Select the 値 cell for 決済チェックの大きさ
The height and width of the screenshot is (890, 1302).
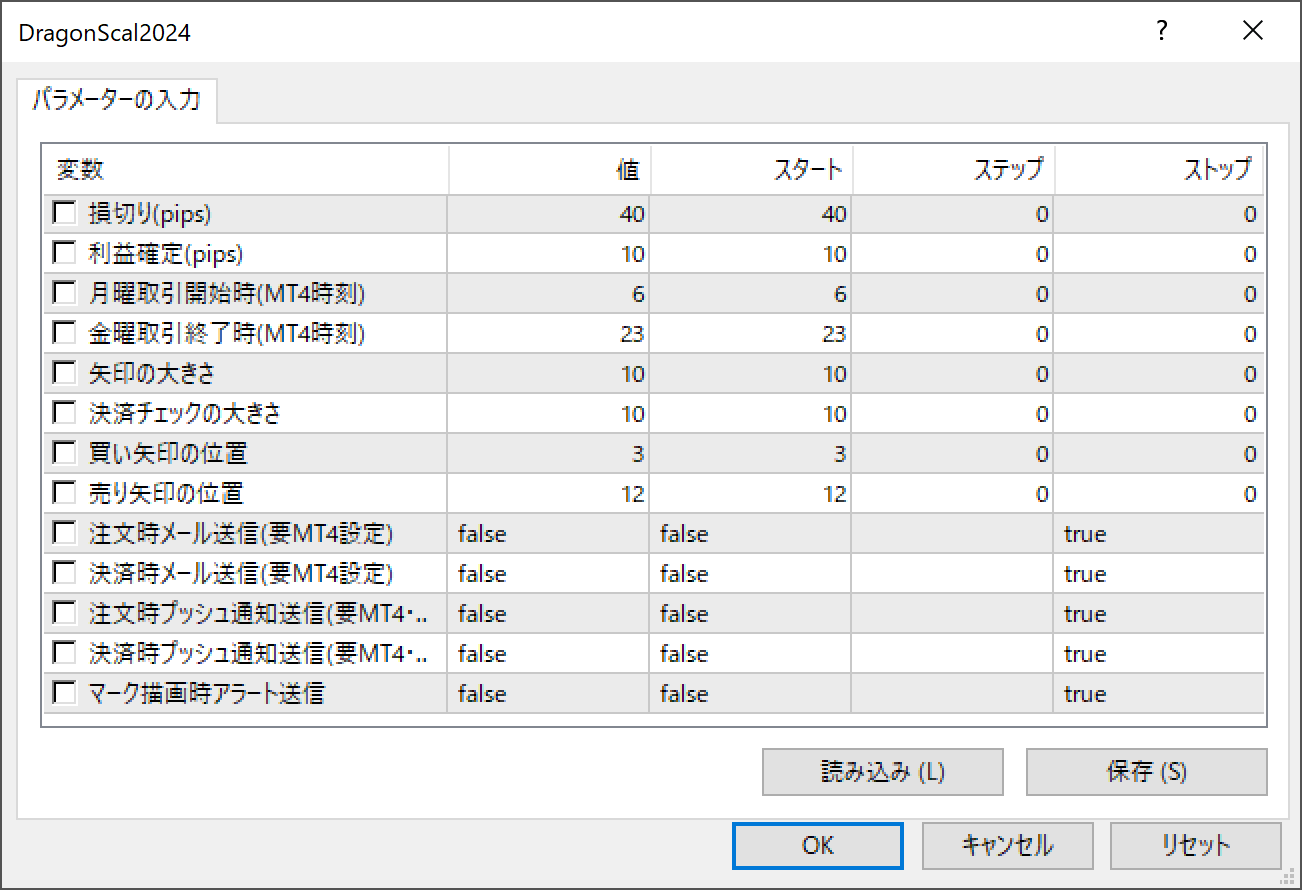pos(549,413)
